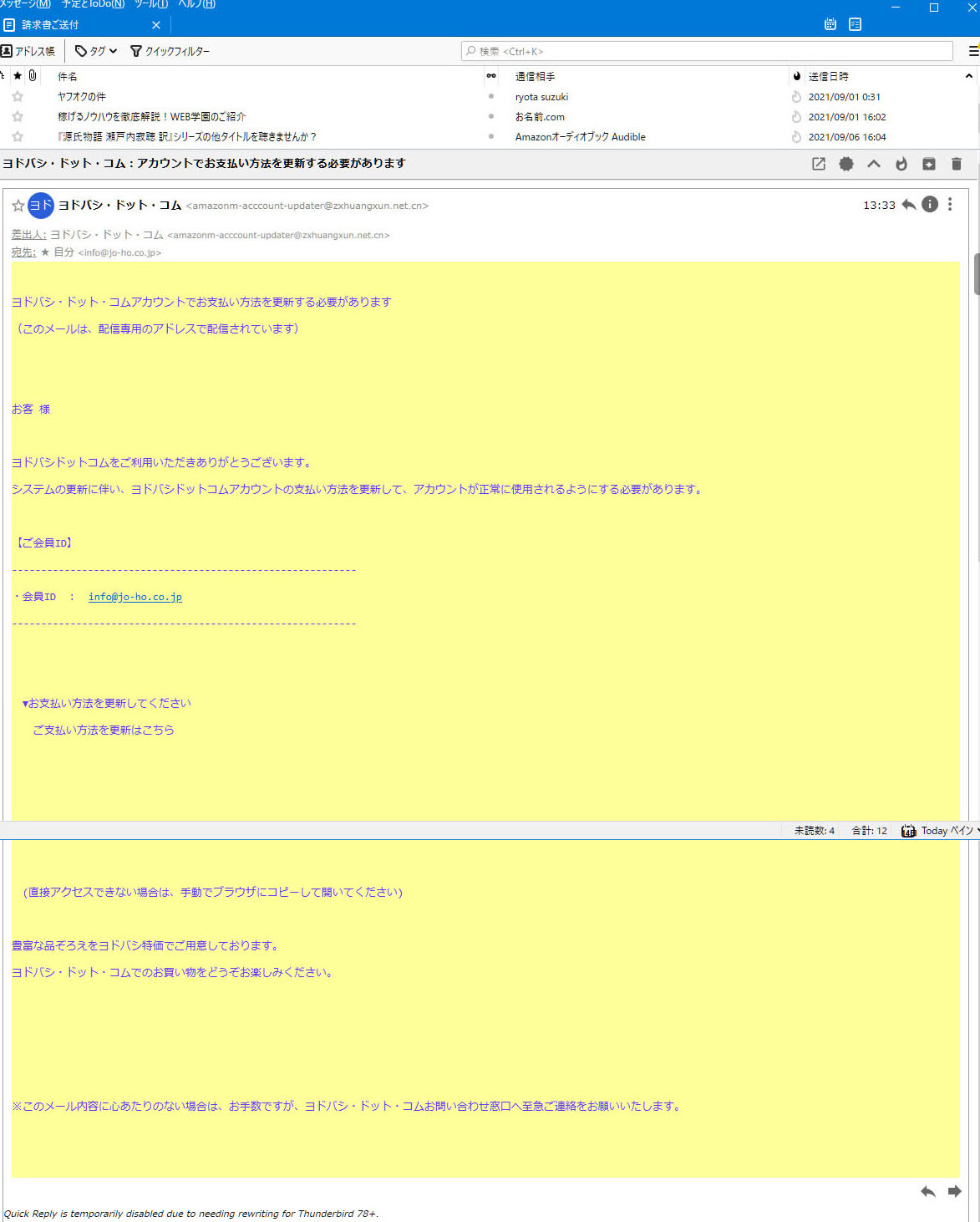The width and height of the screenshot is (980, 1222).
Task: Collapse the message header with the chevron
Action: point(874,164)
